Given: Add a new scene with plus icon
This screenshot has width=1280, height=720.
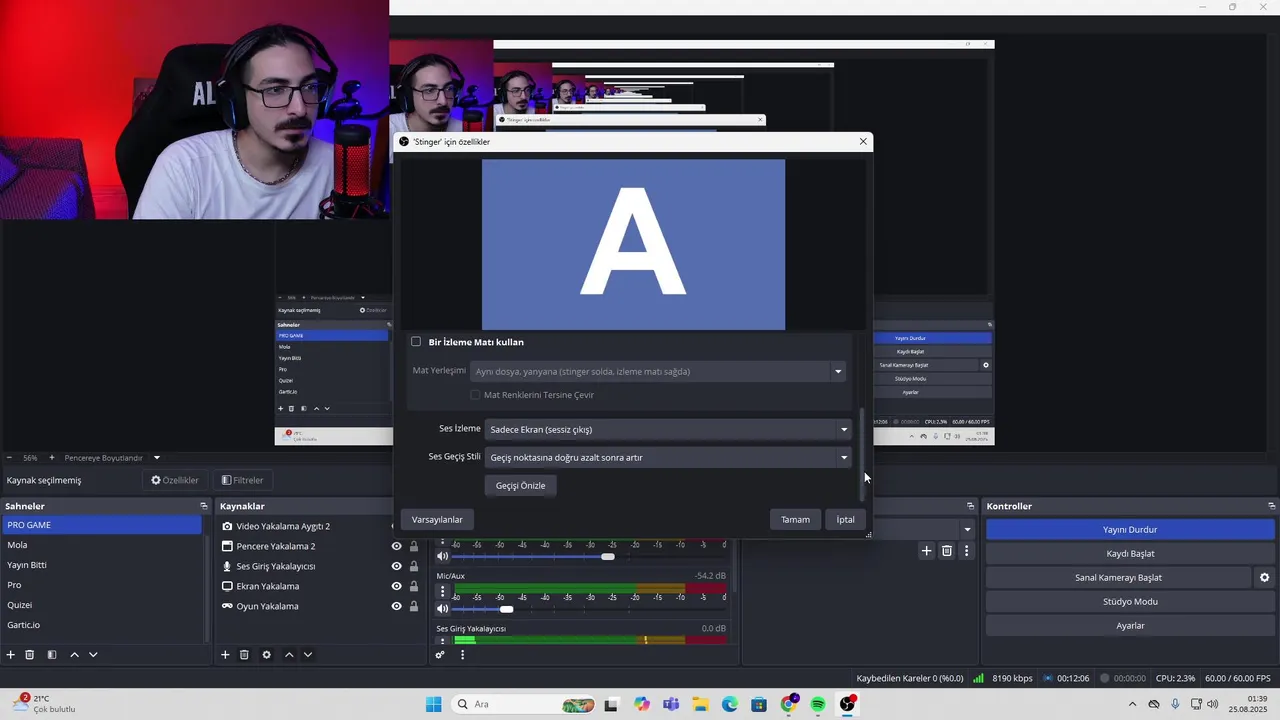Looking at the screenshot, I should [x=11, y=655].
